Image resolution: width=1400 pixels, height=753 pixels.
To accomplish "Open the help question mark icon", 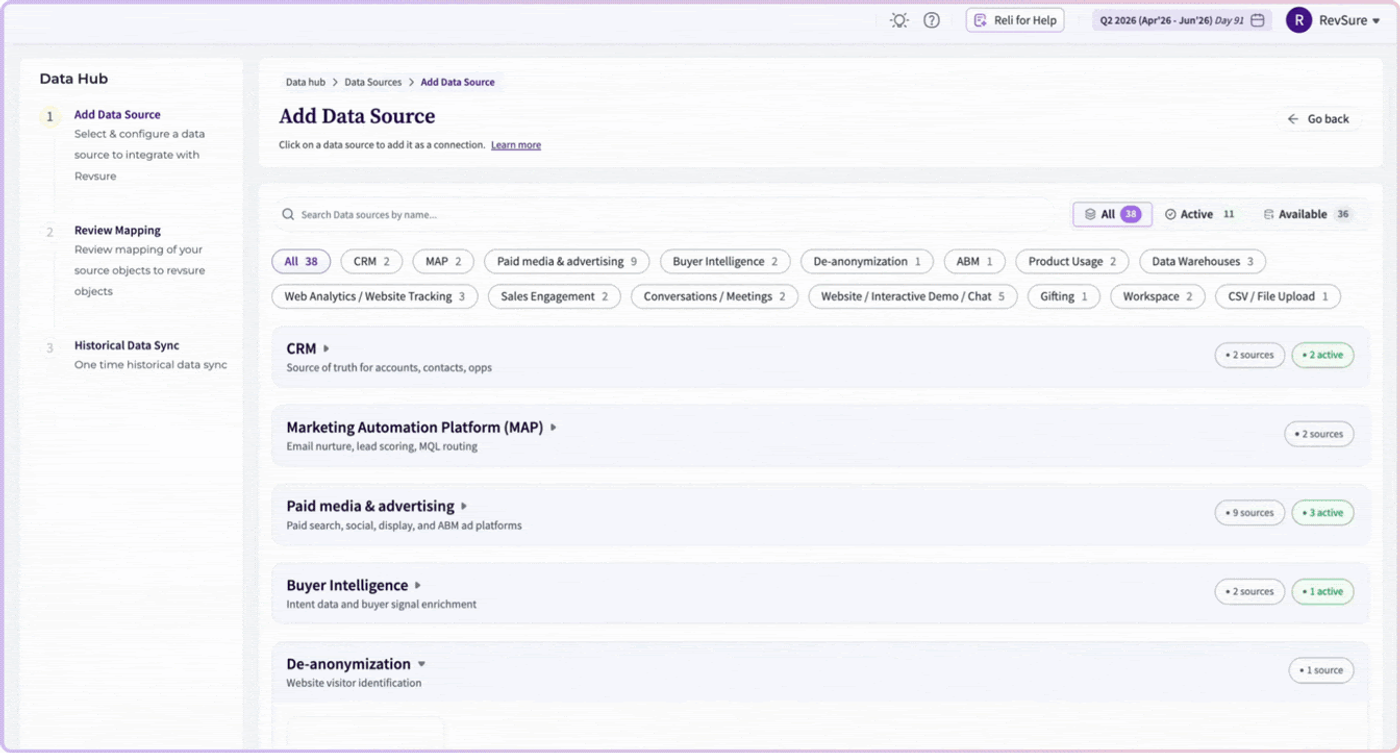I will [932, 20].
